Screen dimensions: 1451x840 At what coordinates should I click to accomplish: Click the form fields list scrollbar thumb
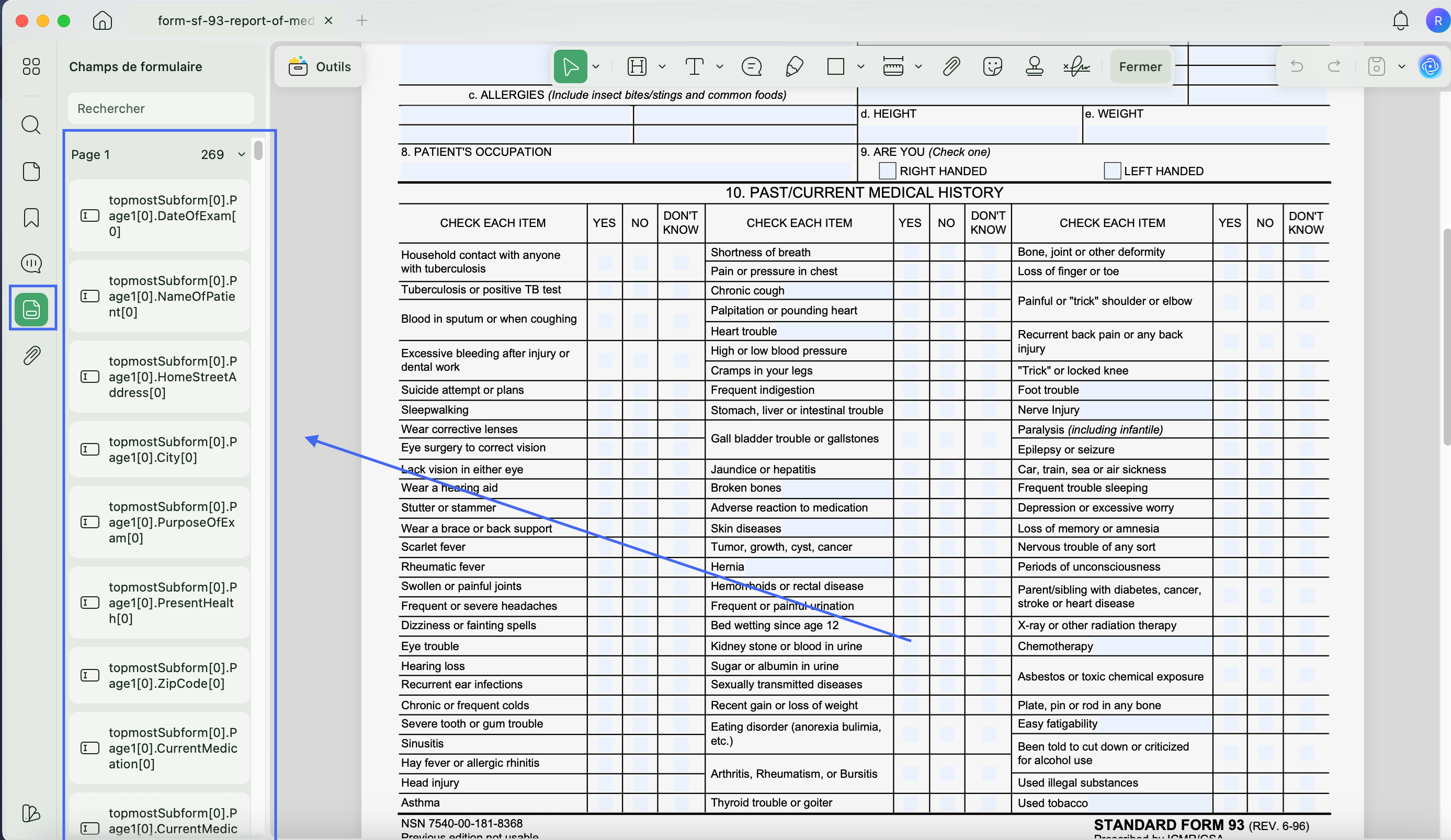258,150
